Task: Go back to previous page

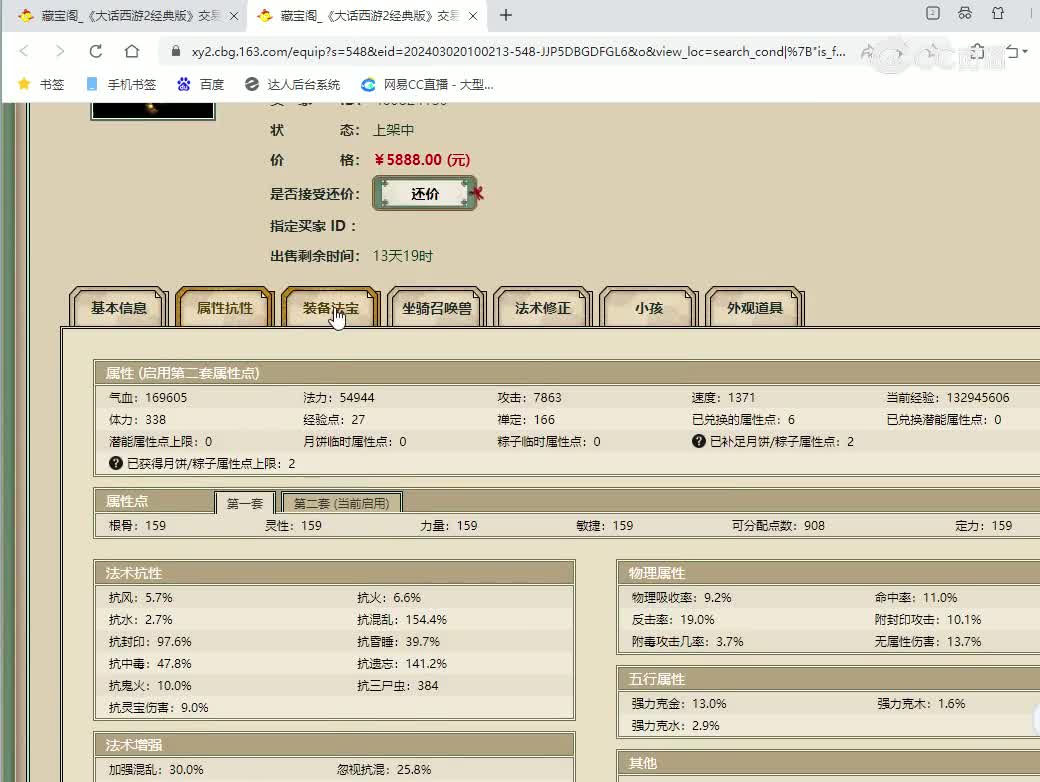Action: (25, 51)
